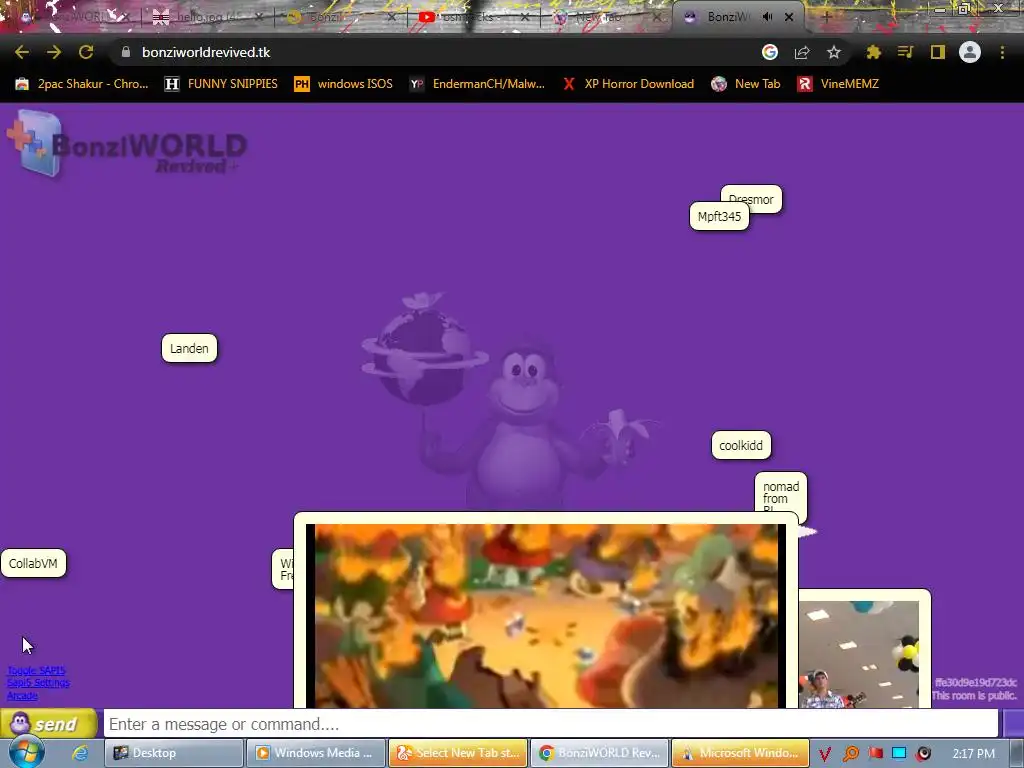Switch to the hellojpg tab
This screenshot has width=1024, height=768.
tap(206, 17)
